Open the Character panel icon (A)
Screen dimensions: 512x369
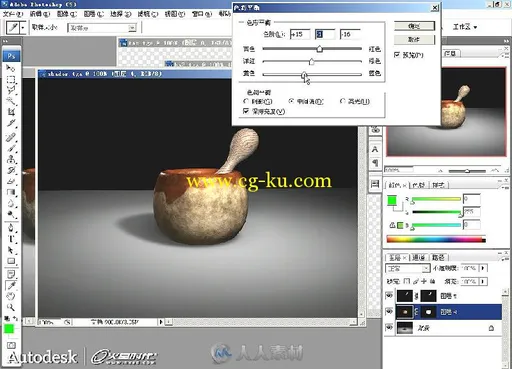coord(375,149)
